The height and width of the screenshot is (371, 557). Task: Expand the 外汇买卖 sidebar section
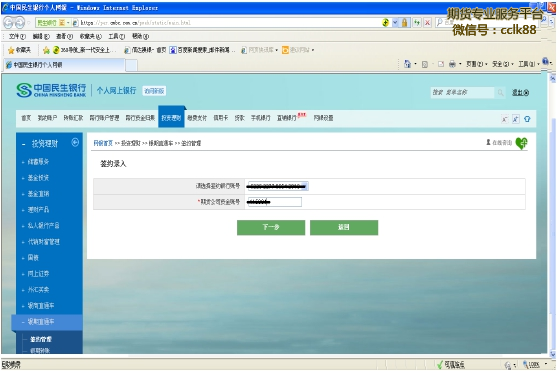[x=38, y=290]
